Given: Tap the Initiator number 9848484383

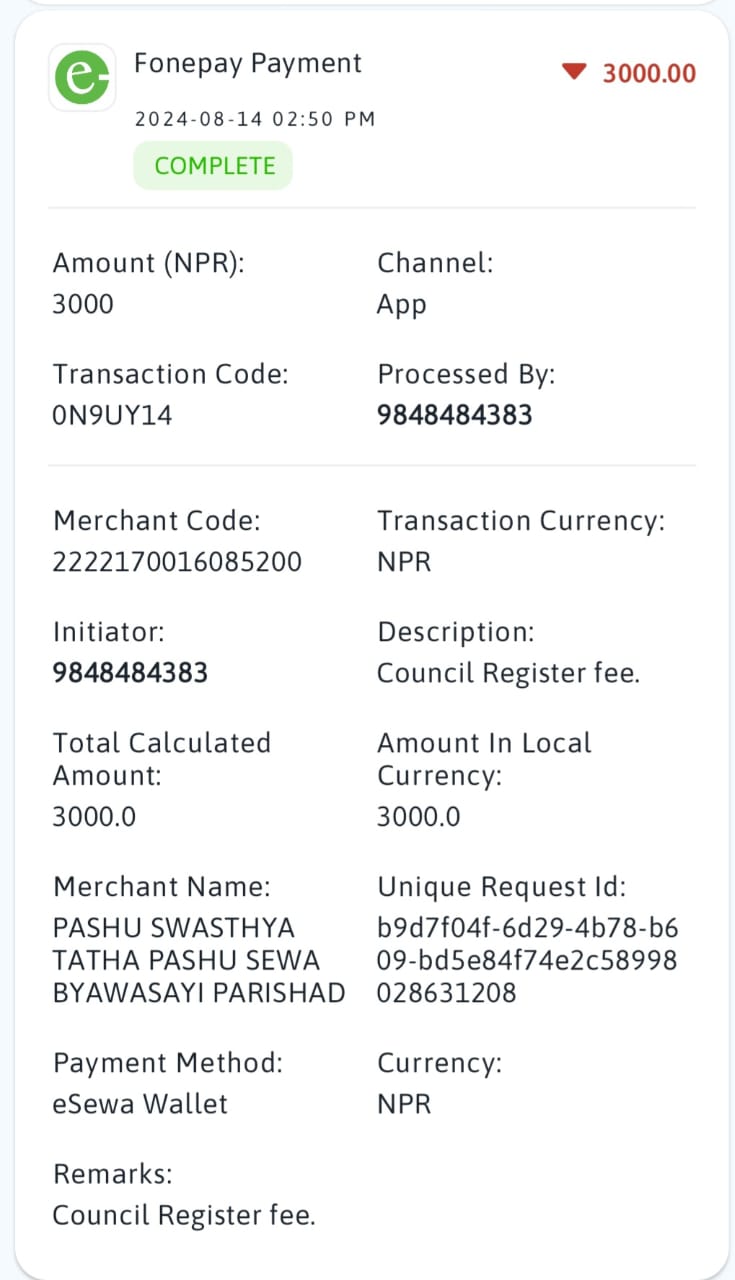Looking at the screenshot, I should (x=130, y=673).
